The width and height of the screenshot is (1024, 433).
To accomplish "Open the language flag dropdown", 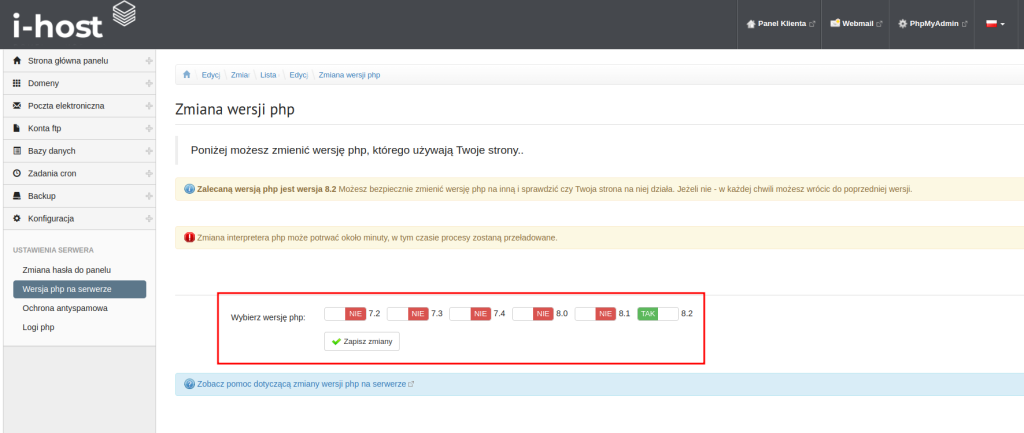I will [x=995, y=24].
